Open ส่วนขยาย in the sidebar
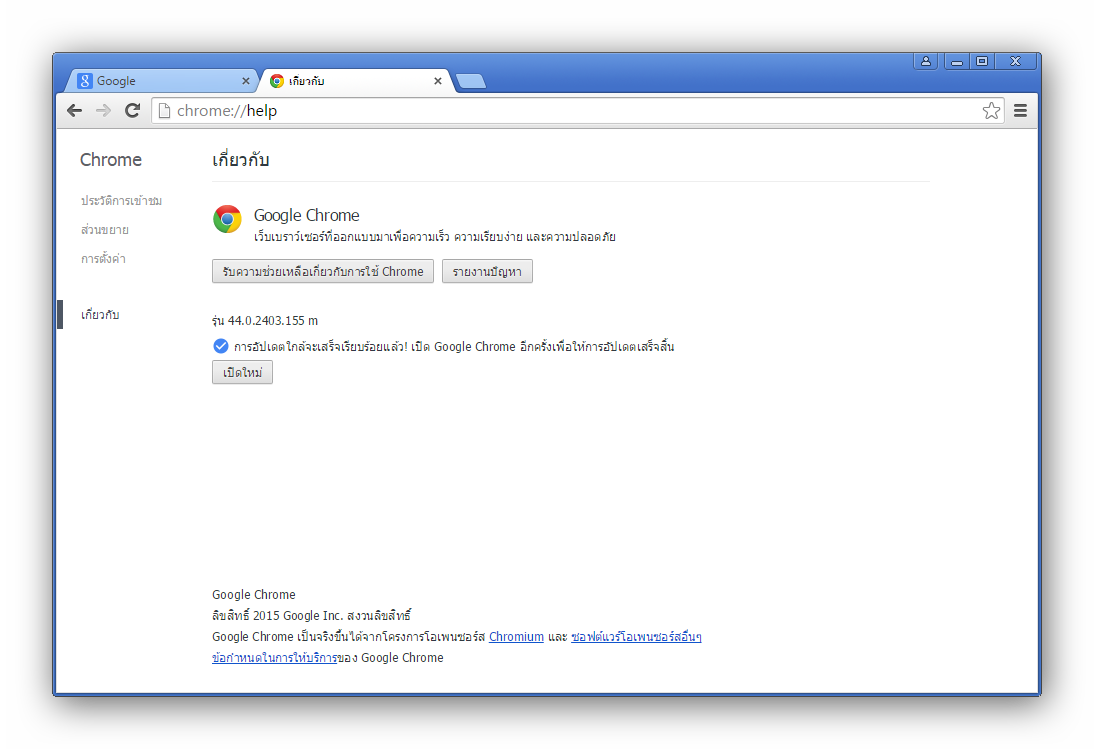 [x=105, y=229]
